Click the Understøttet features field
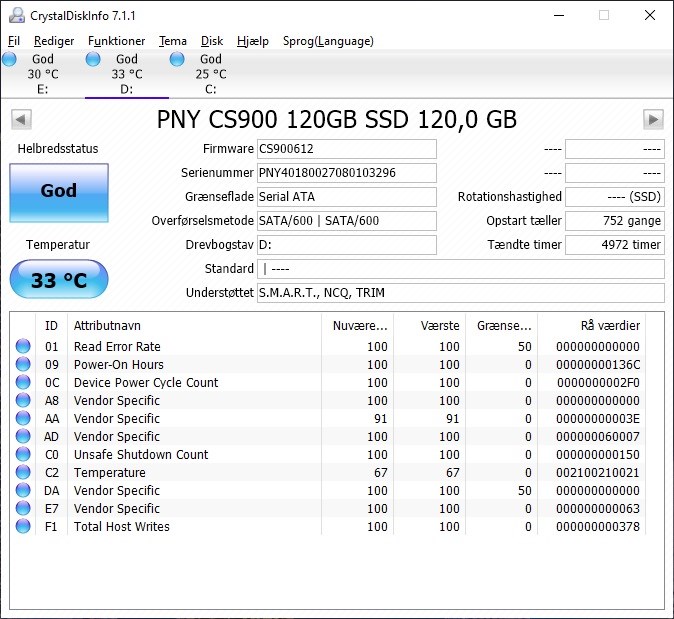Image resolution: width=674 pixels, height=619 pixels. pyautogui.click(x=461, y=293)
